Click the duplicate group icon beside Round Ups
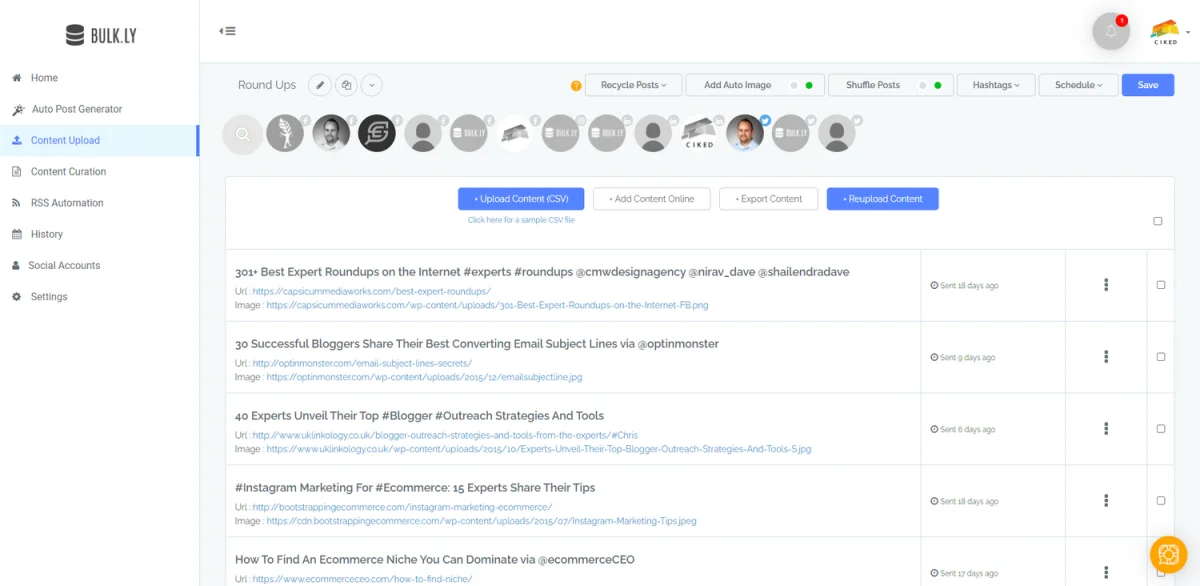This screenshot has height=586, width=1200. coord(346,86)
